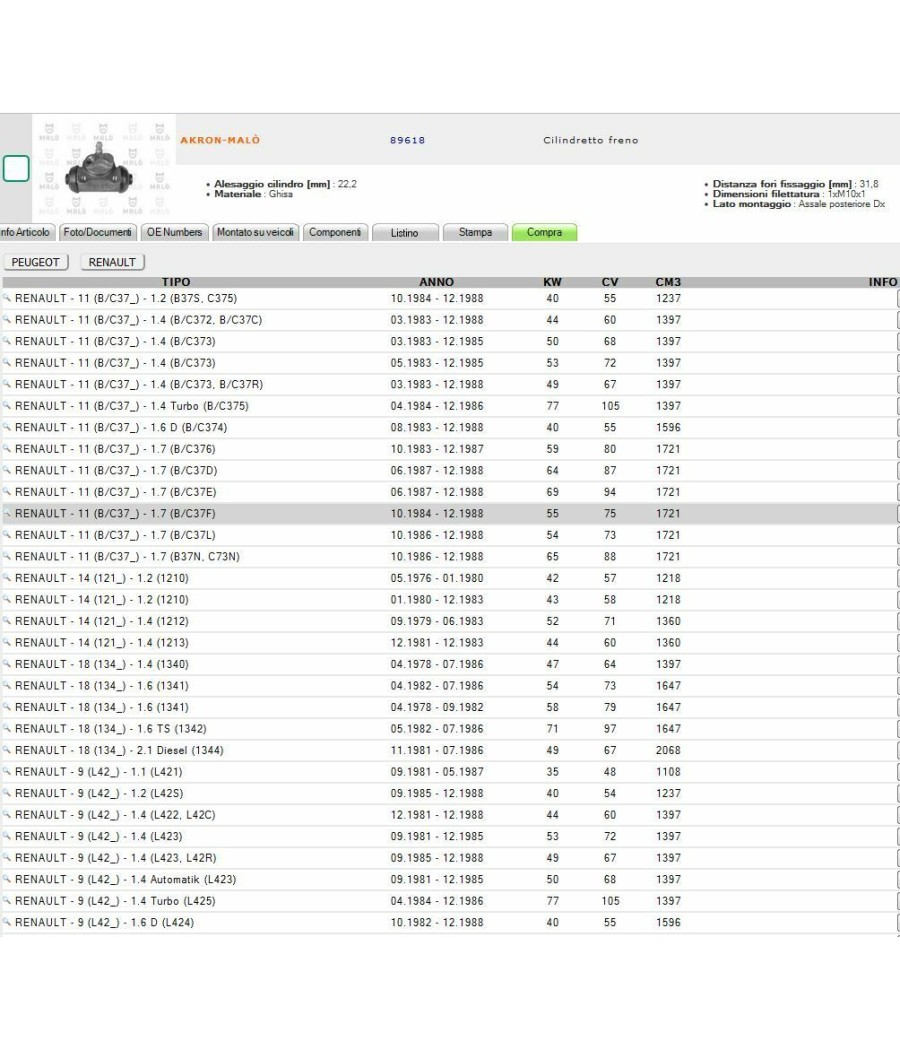Click the AKRON-MALÒ brand name

pyautogui.click(x=220, y=140)
